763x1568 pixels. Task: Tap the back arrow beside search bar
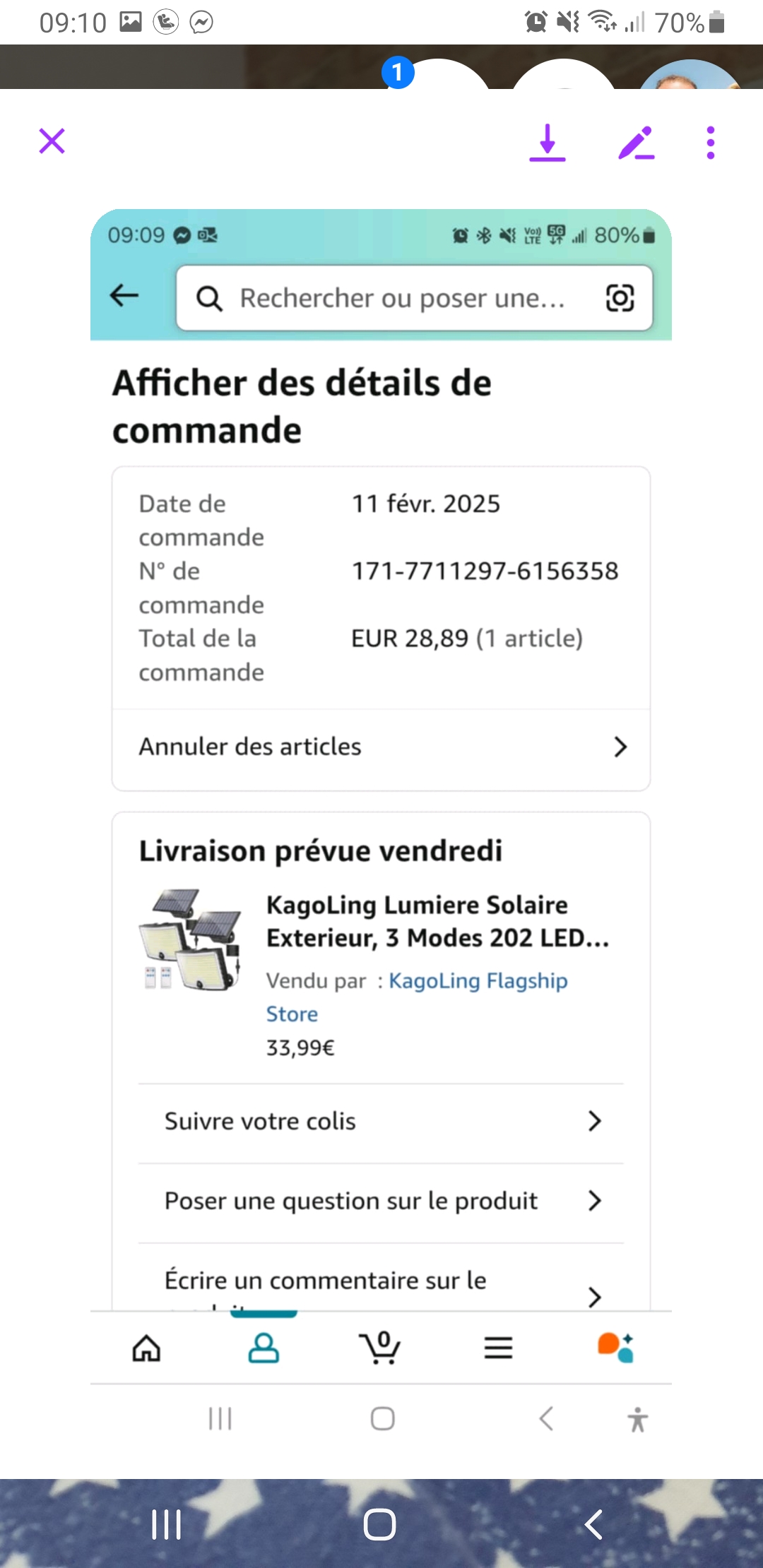click(x=125, y=296)
